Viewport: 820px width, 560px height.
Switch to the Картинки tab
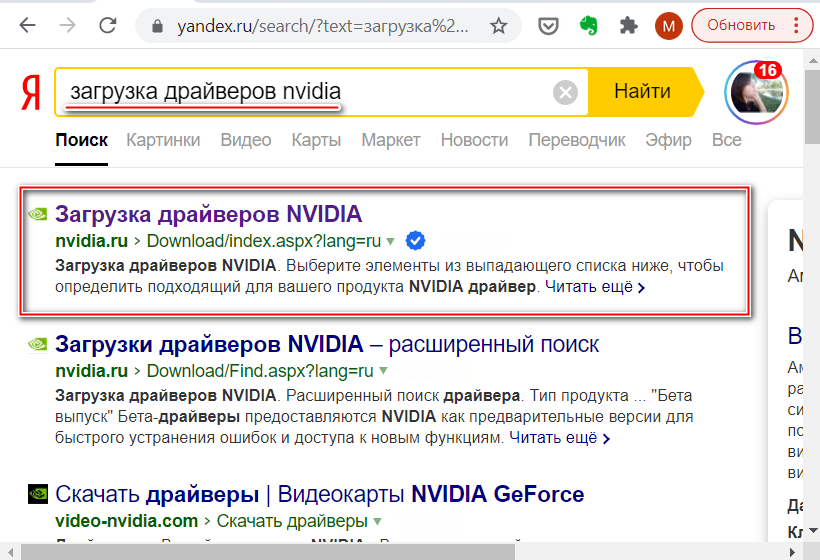pyautogui.click(x=163, y=140)
